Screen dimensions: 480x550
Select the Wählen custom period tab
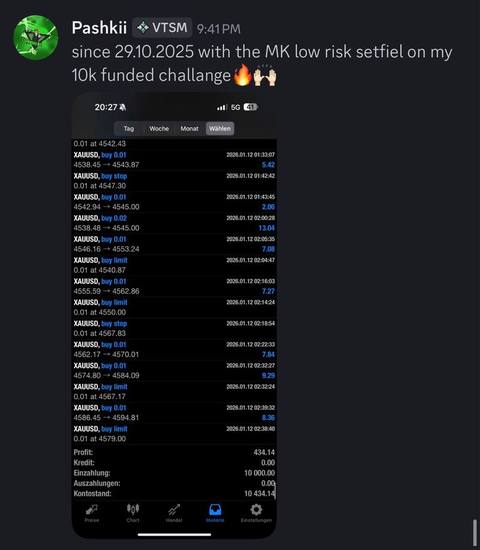pyautogui.click(x=220, y=128)
